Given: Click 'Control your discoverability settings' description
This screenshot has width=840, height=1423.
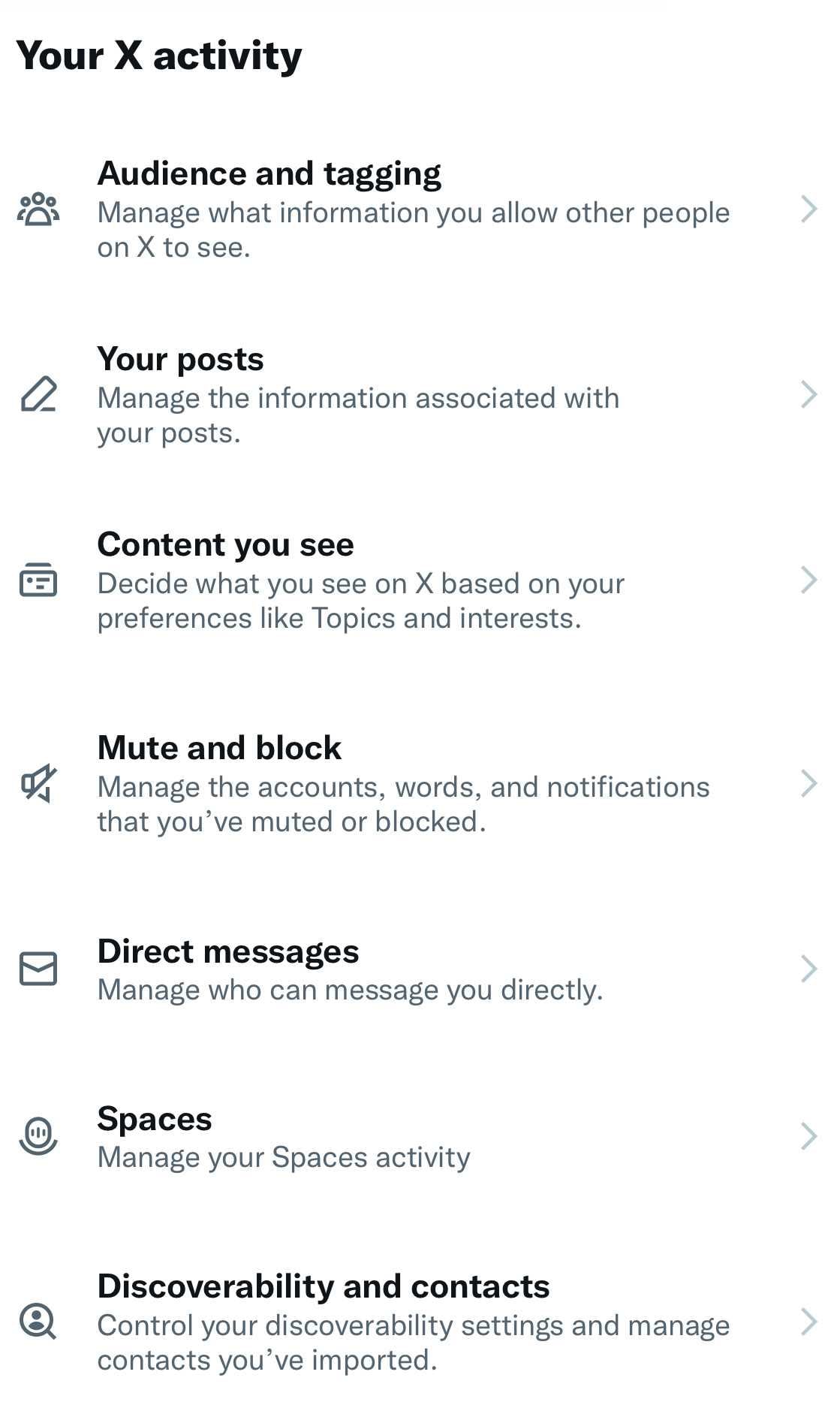Looking at the screenshot, I should 413,1326.
